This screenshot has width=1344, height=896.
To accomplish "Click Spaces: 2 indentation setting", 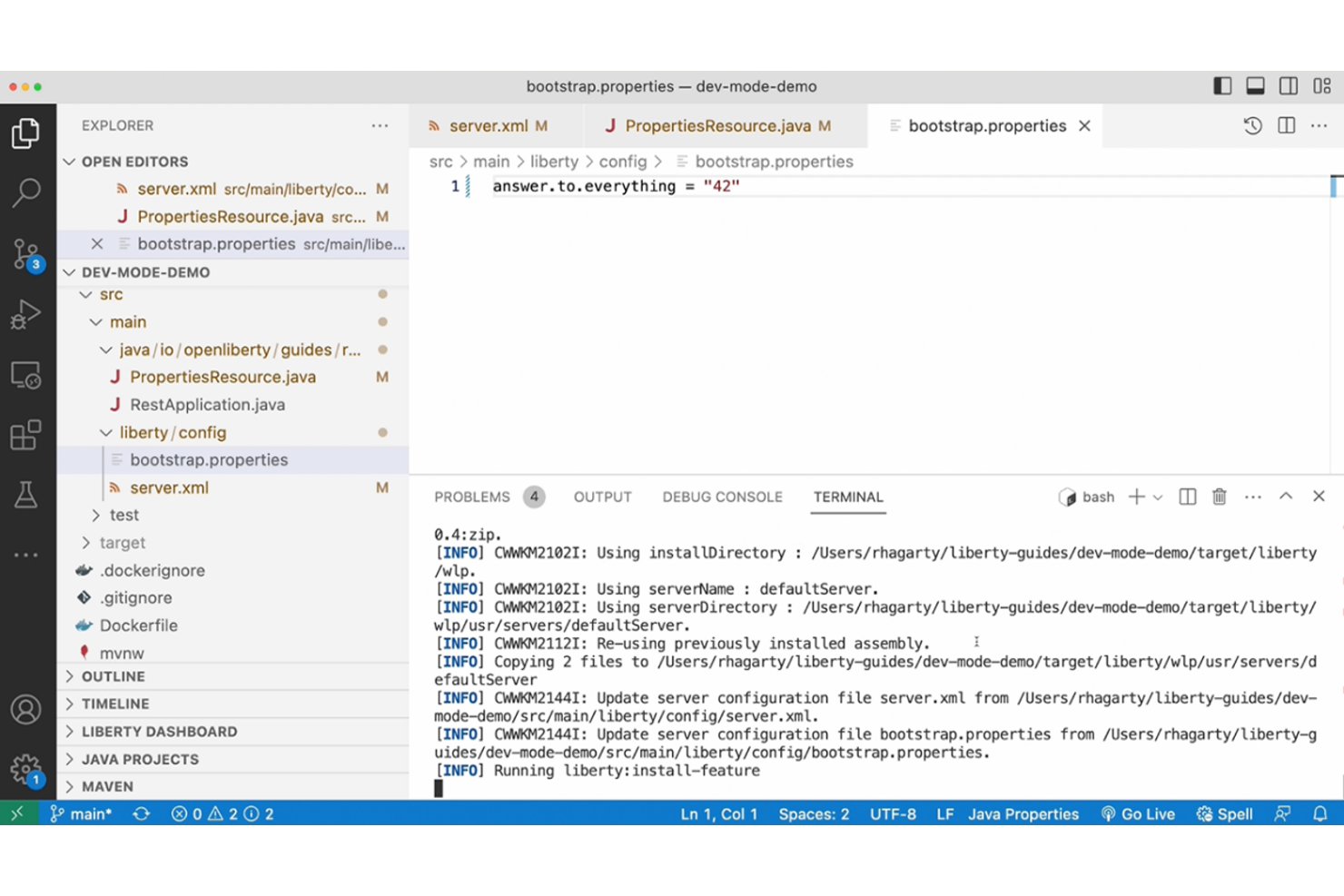I will click(814, 814).
